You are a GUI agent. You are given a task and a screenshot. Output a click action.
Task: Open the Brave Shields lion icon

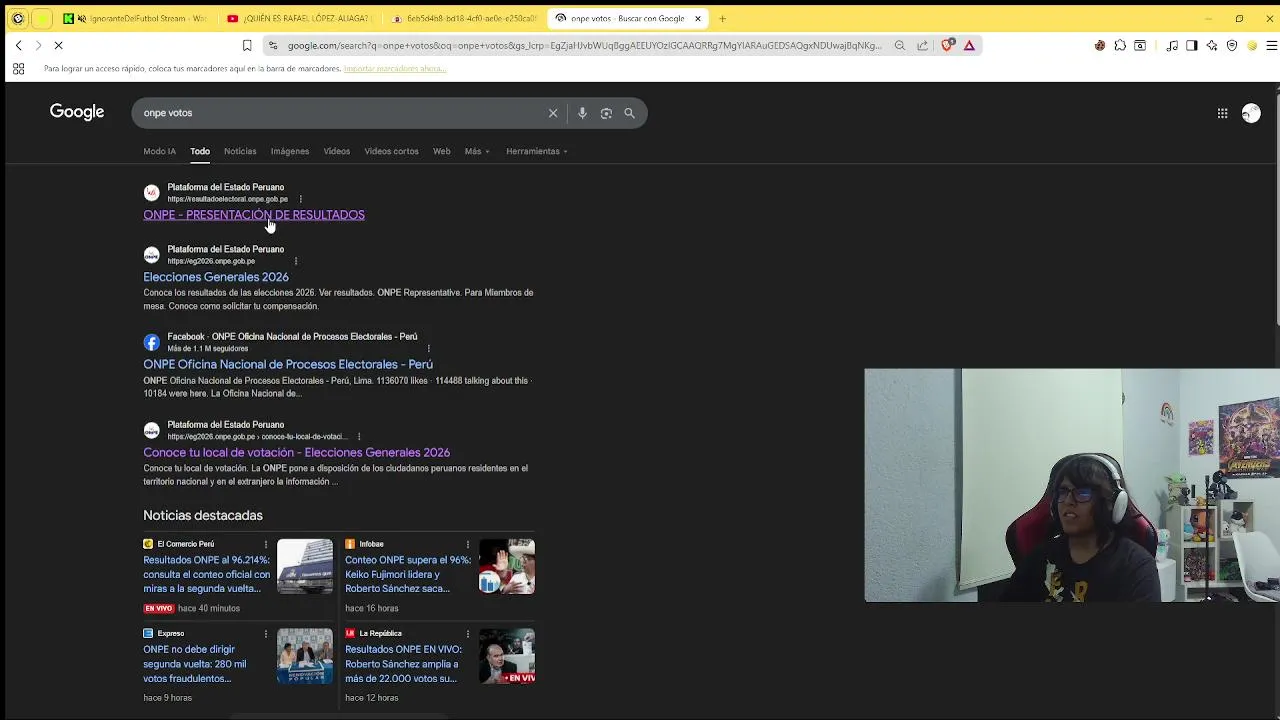(x=947, y=45)
